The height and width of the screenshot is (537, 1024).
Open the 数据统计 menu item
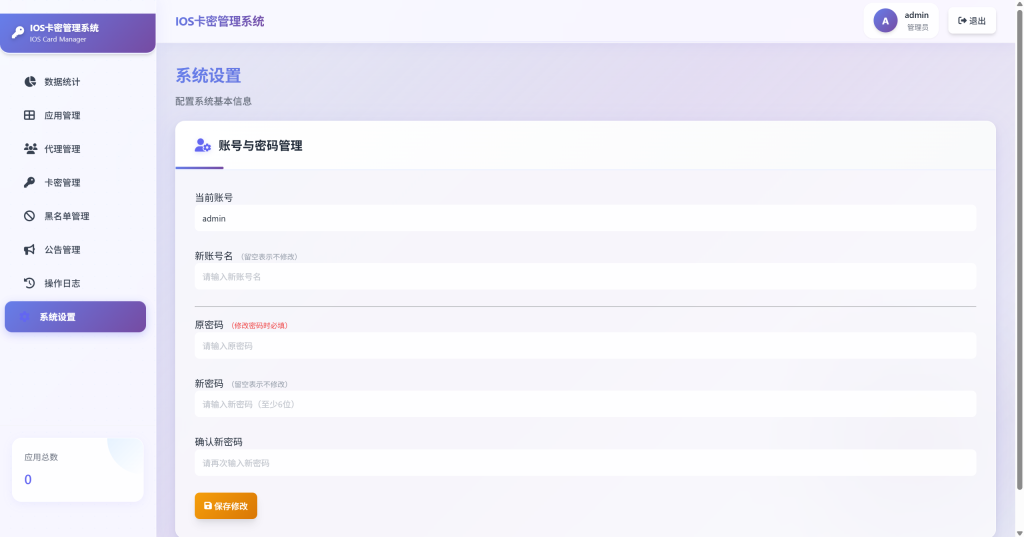(76, 82)
